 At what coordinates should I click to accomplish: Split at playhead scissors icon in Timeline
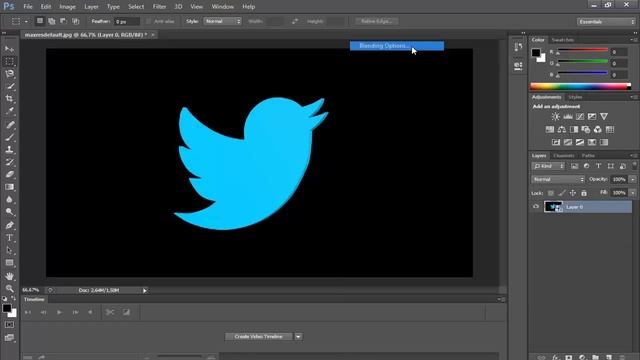tap(110, 312)
